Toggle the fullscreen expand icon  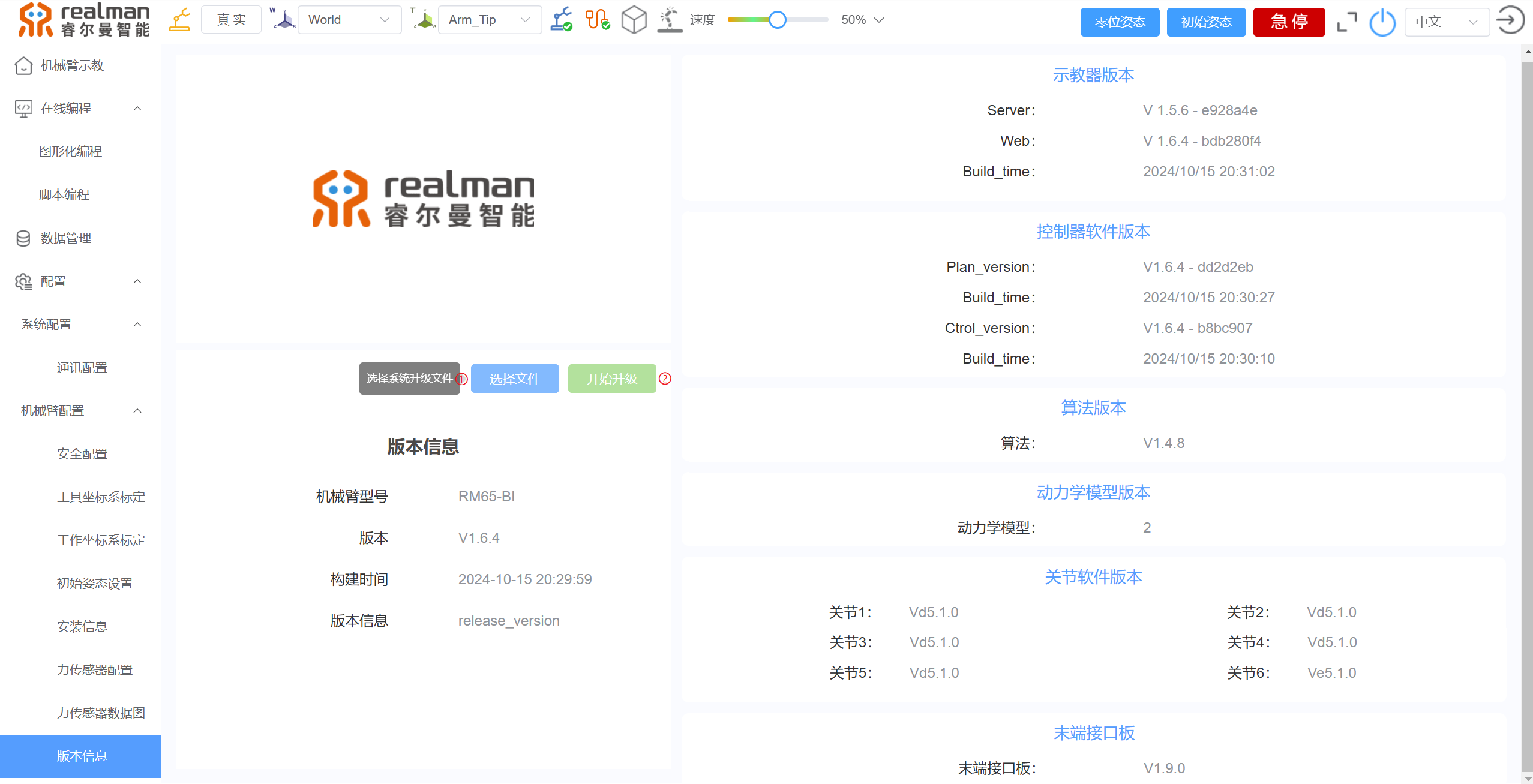pos(1346,22)
